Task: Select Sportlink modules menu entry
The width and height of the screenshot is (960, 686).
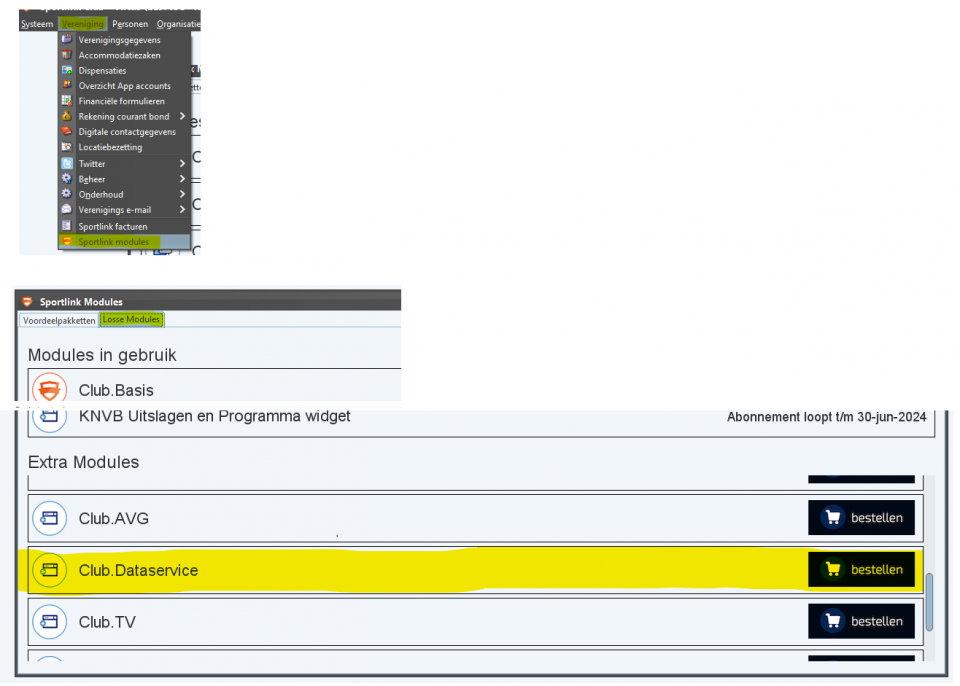Action: click(x=113, y=242)
